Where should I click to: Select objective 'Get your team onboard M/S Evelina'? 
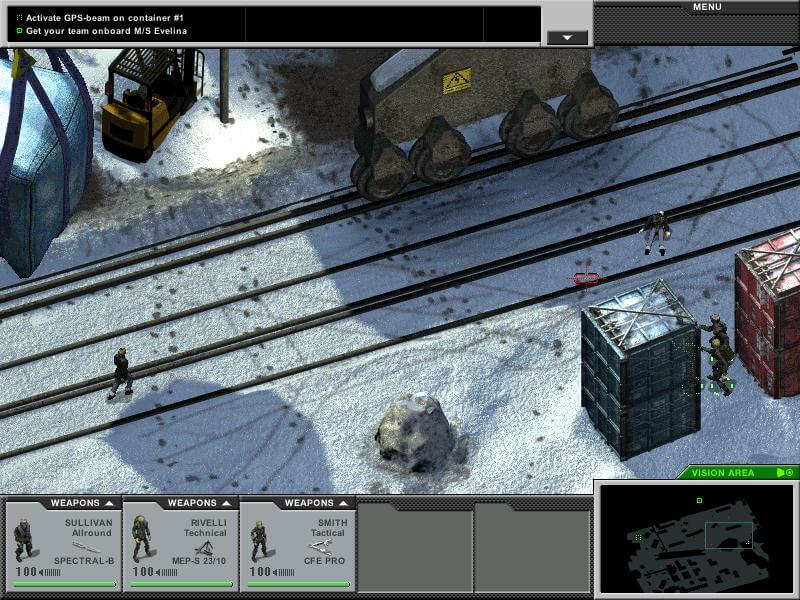point(106,31)
